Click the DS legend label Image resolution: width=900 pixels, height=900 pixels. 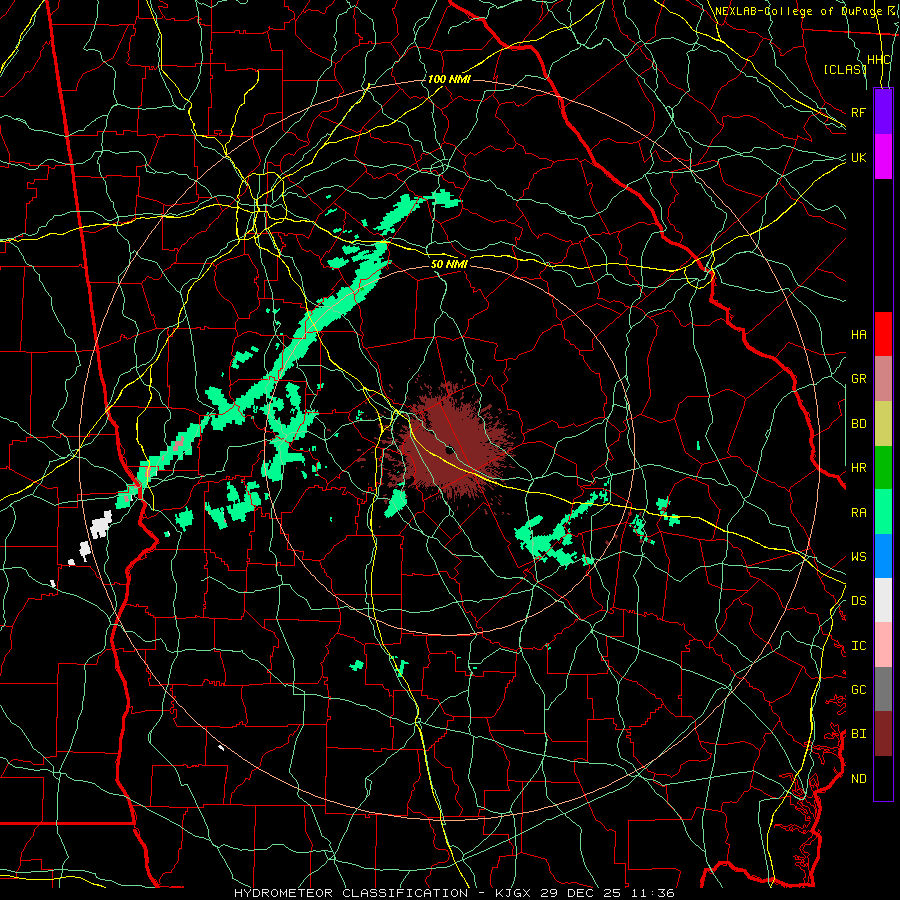coord(859,601)
